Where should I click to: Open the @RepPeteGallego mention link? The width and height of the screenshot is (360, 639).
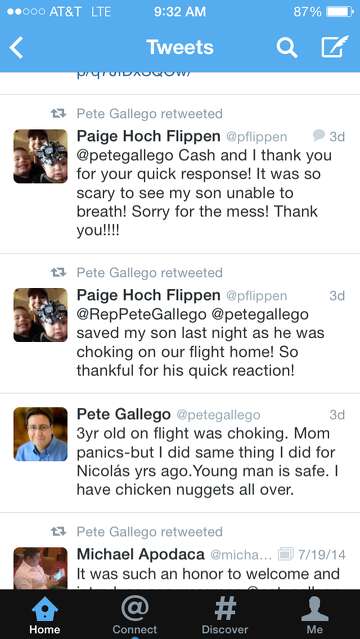coord(141,315)
